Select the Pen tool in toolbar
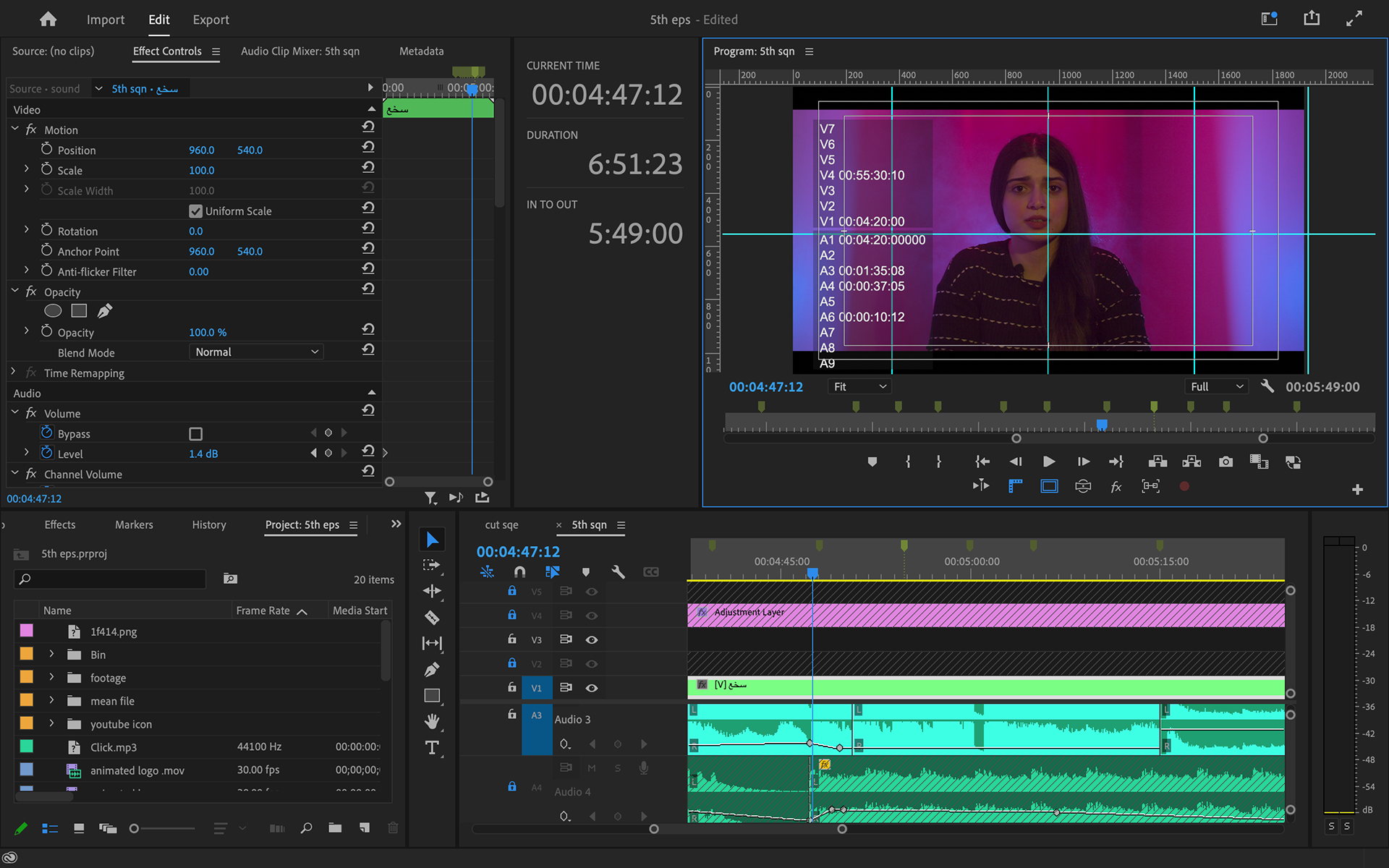This screenshot has width=1389, height=868. (x=432, y=670)
